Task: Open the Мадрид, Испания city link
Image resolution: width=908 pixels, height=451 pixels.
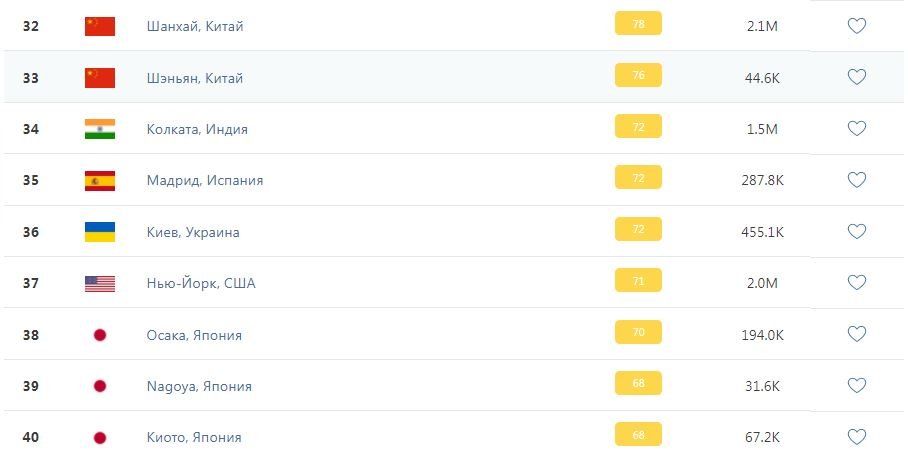Action: tap(204, 181)
